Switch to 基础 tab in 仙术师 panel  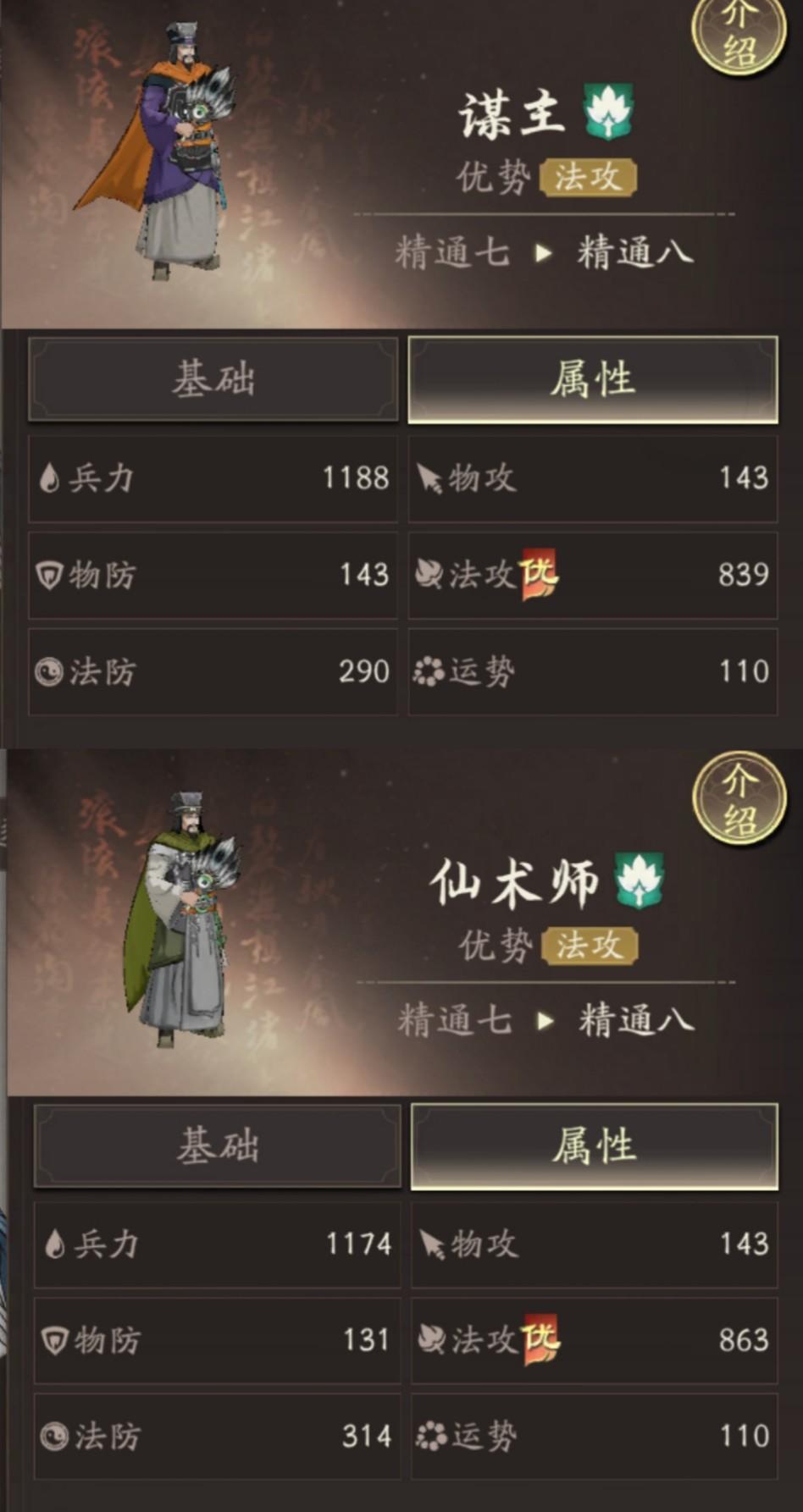[x=218, y=1145]
